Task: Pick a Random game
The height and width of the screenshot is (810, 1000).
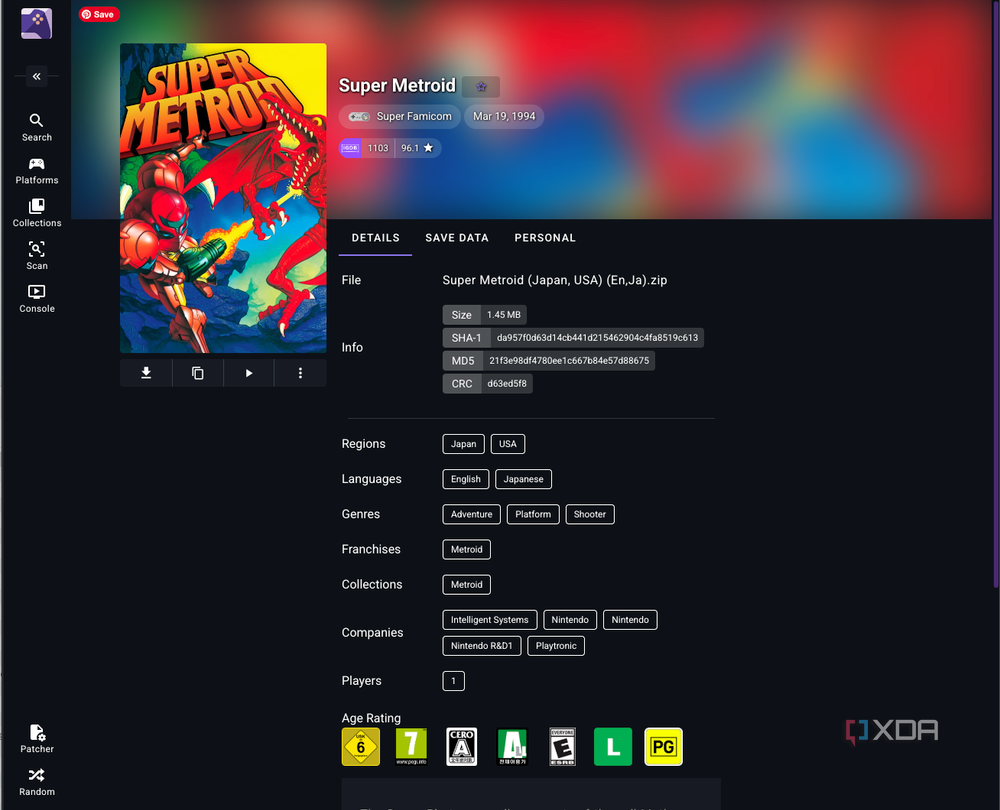Action: [x=36, y=783]
